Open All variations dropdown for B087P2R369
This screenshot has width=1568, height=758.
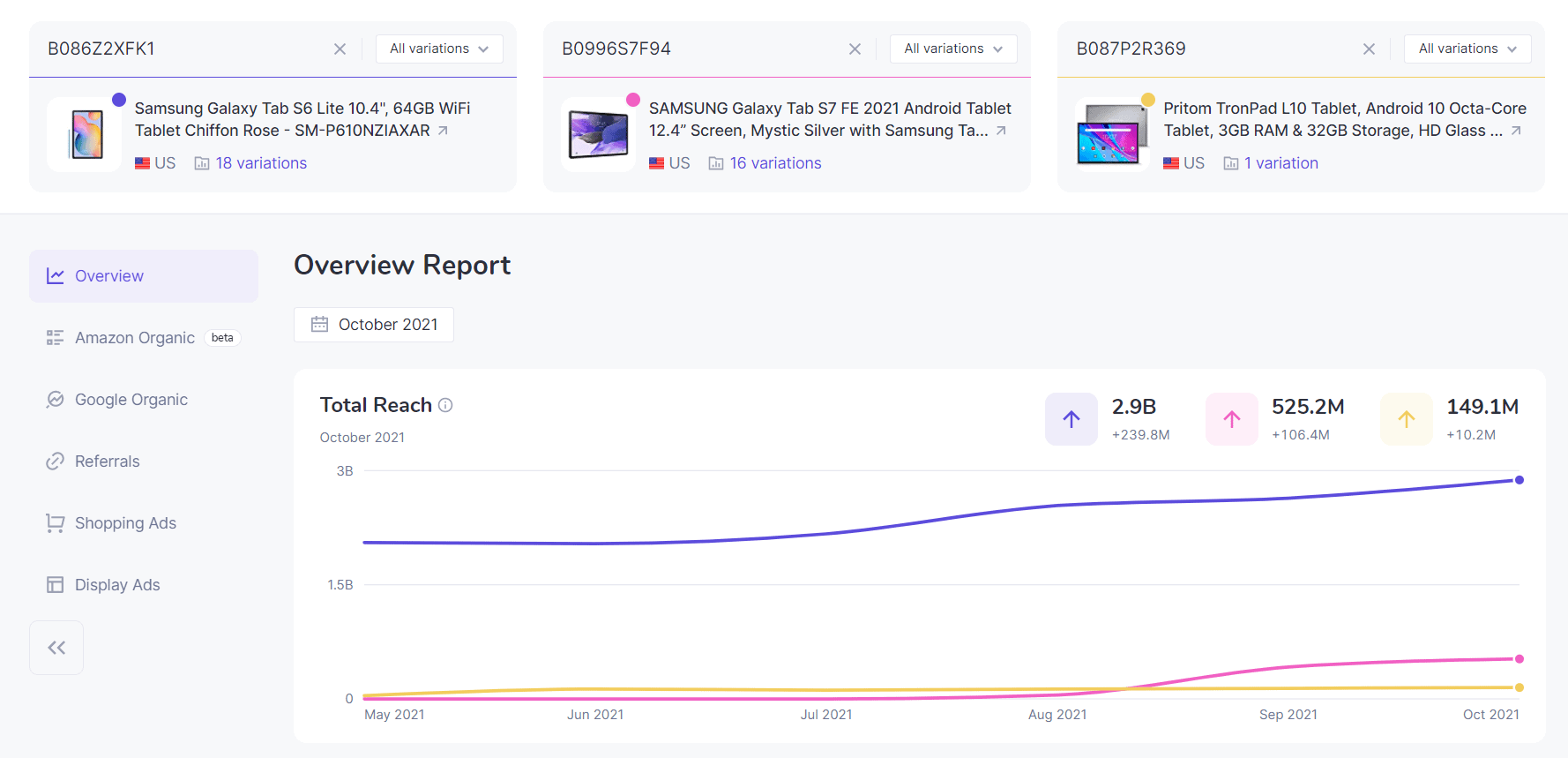tap(1467, 49)
